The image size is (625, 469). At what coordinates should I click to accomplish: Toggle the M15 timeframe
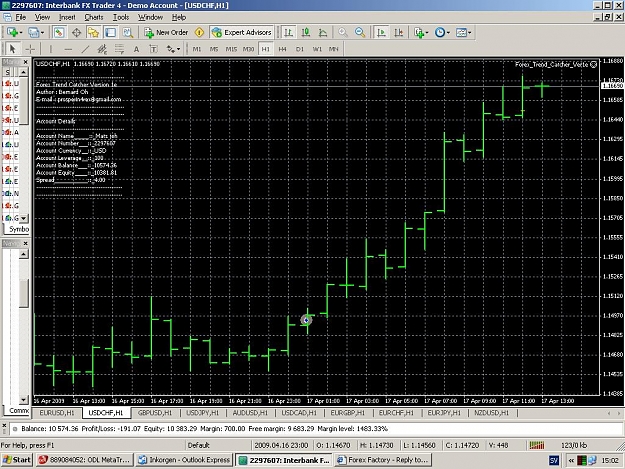[x=231, y=49]
